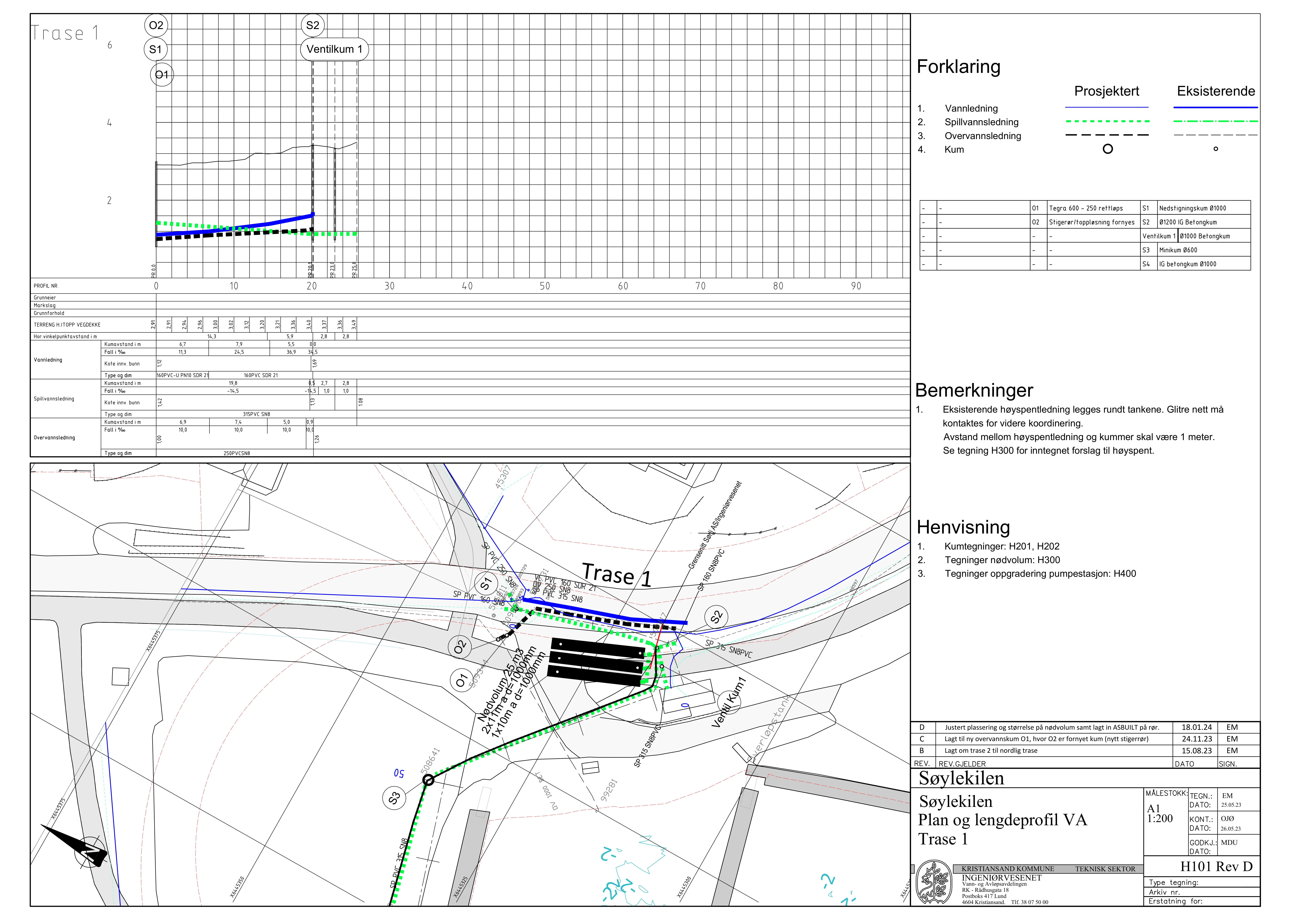Click 'KRISTIANSAND KOMMUNE' in the title block

pyautogui.click(x=1008, y=869)
